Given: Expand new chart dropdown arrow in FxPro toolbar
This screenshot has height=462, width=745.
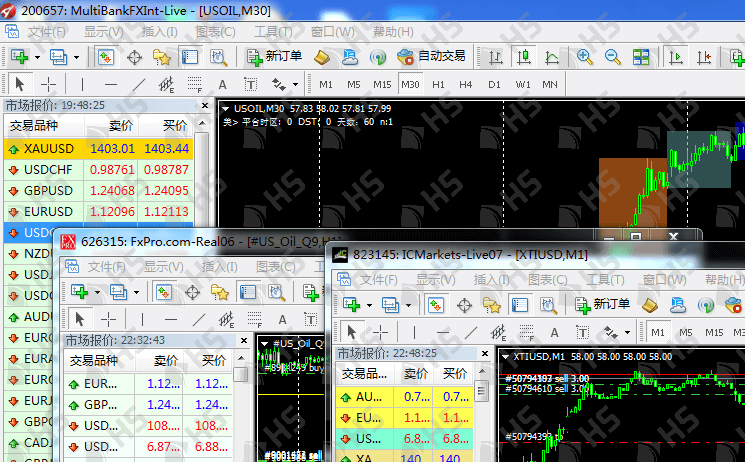Looking at the screenshot, I should 97,292.
